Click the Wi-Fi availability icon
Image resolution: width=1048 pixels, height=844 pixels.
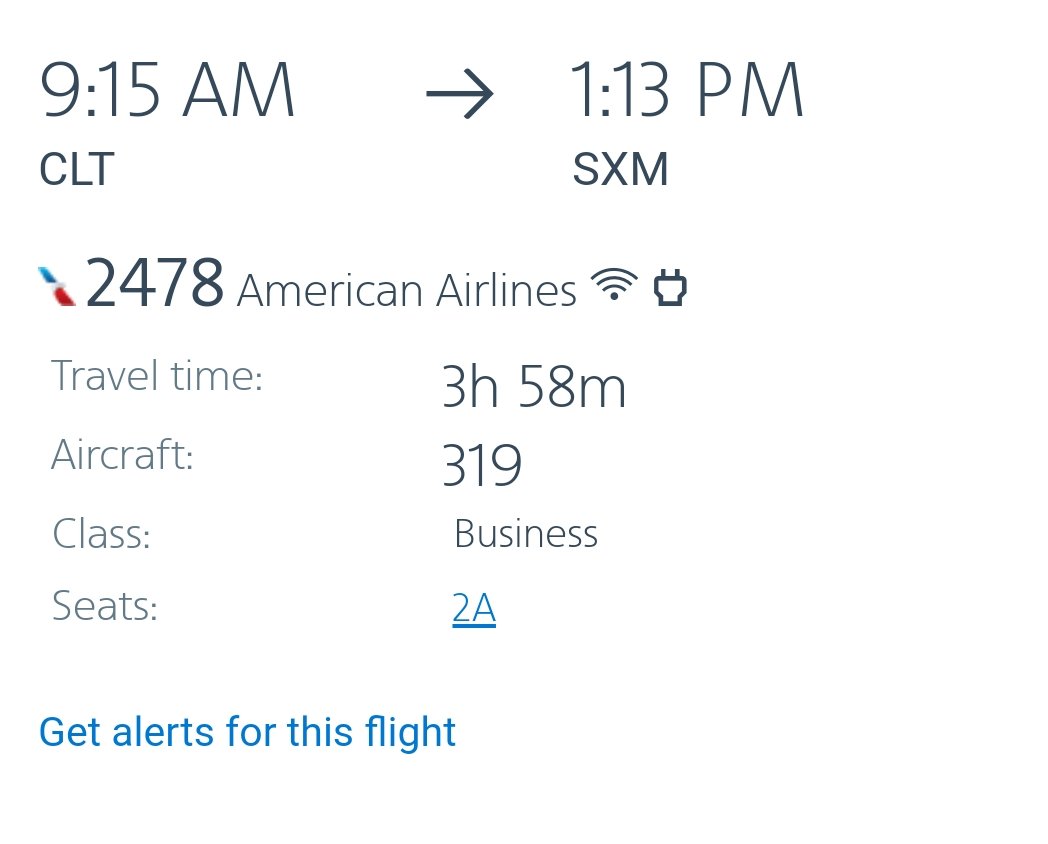[x=614, y=285]
